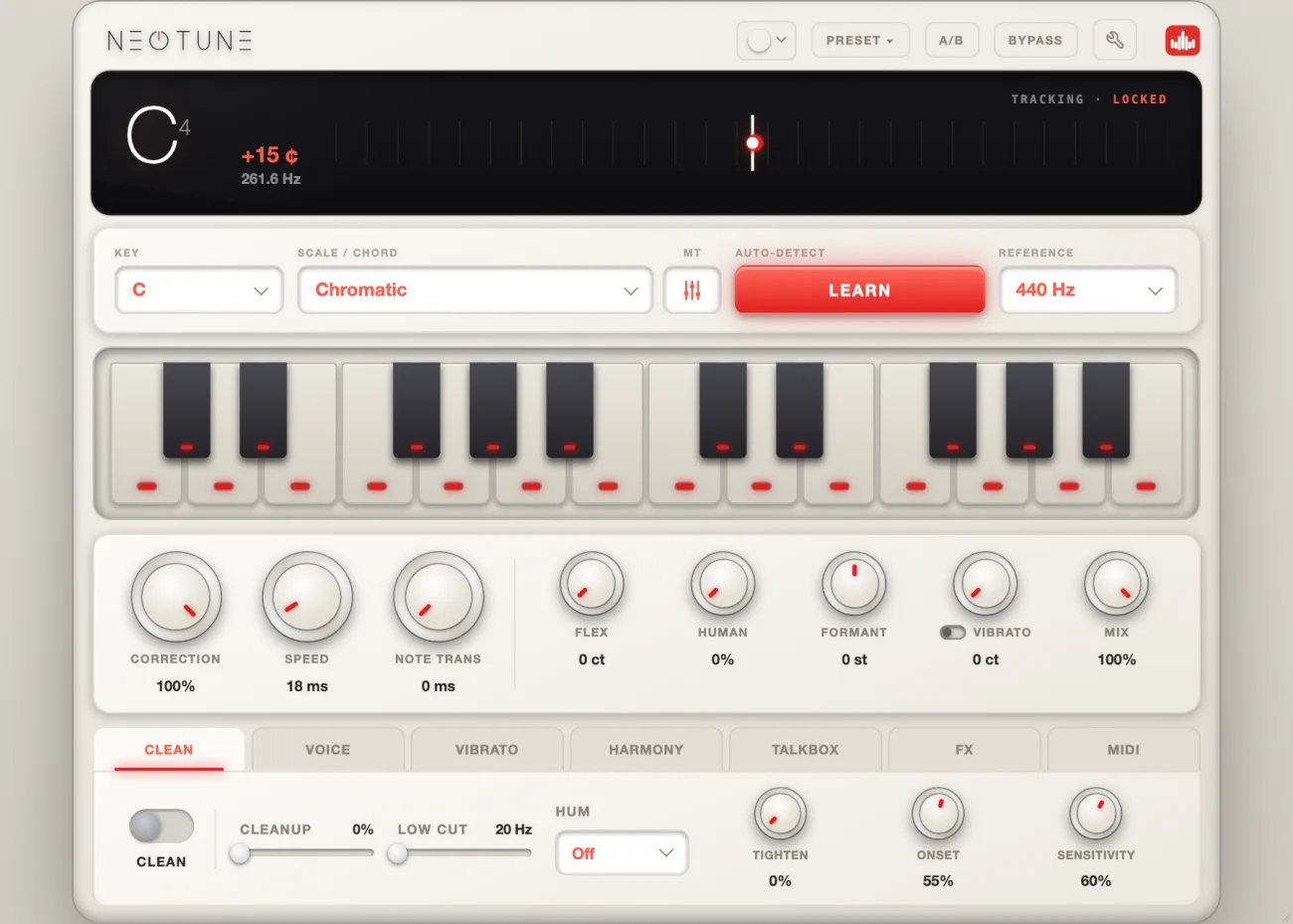Expand the KEY dropdown showing C
1293x924 pixels.
tap(200, 290)
